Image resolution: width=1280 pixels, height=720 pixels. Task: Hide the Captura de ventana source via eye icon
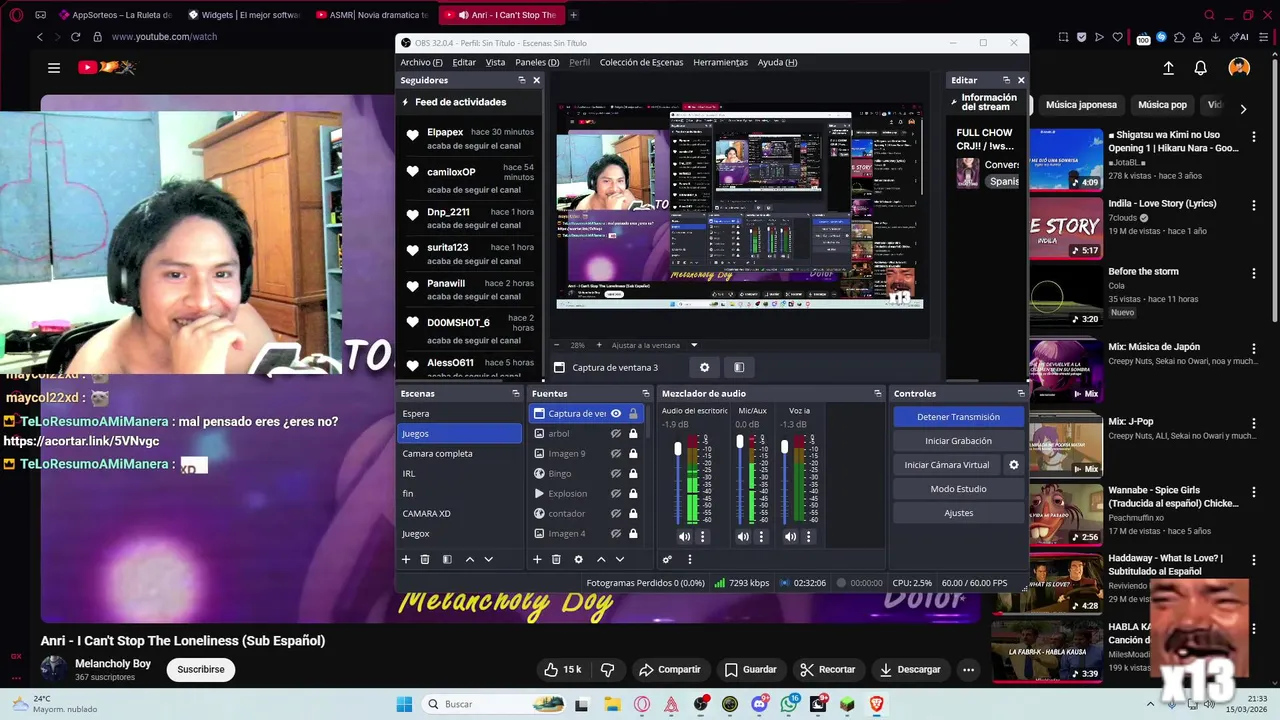click(x=616, y=413)
